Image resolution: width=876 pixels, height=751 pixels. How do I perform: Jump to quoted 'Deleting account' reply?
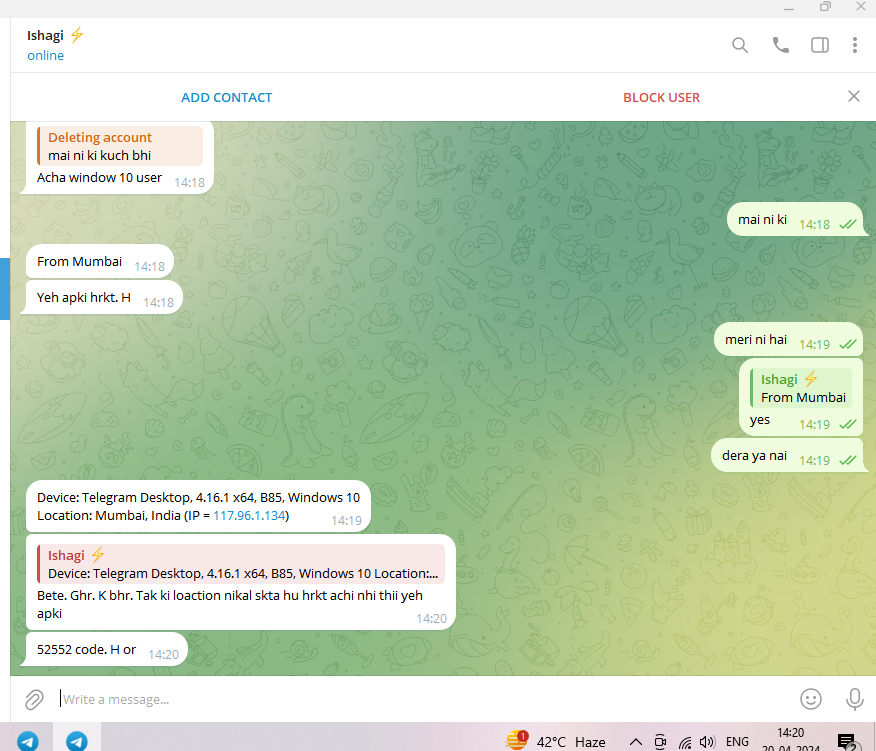(x=120, y=146)
